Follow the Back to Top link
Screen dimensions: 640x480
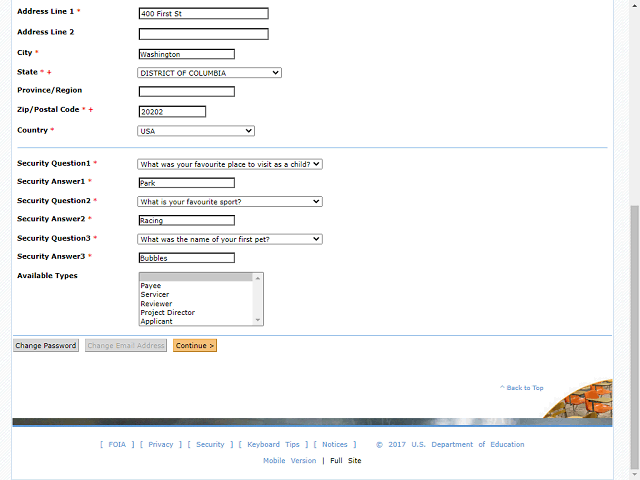point(522,388)
